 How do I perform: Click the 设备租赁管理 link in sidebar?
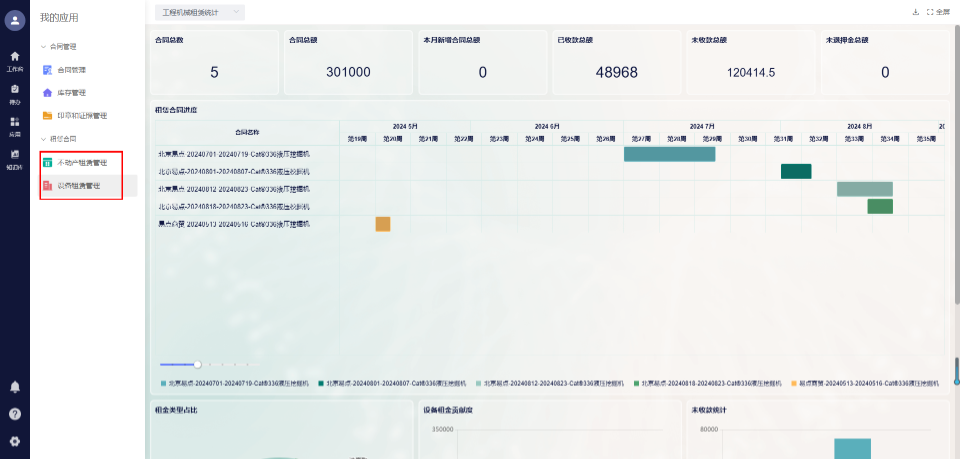pyautogui.click(x=78, y=186)
